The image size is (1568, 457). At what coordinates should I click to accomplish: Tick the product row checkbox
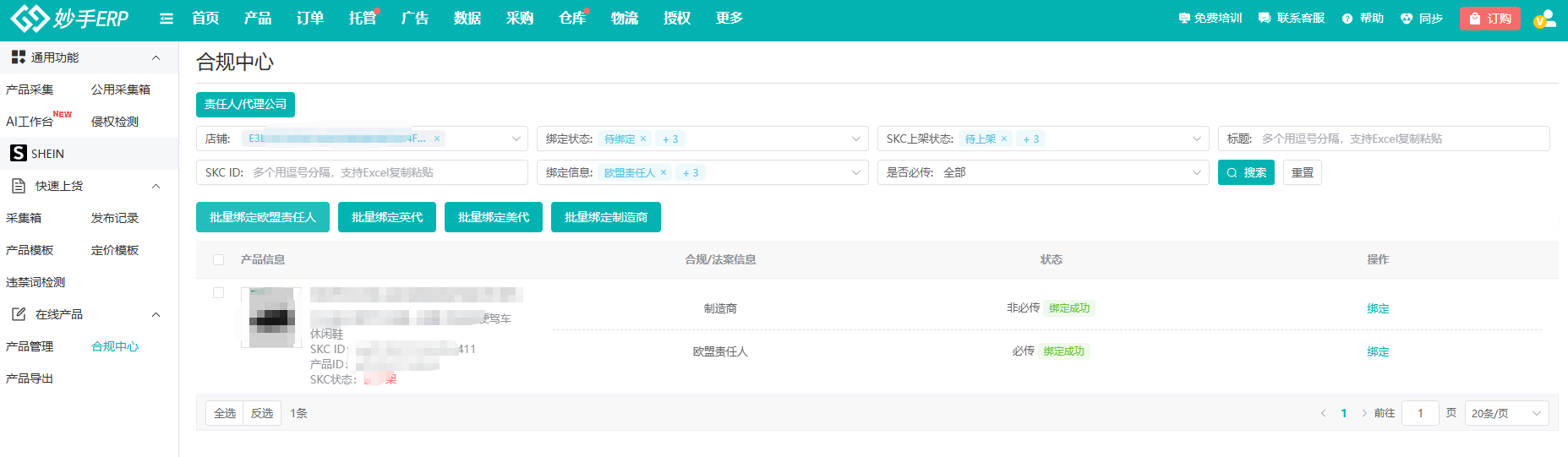click(x=219, y=292)
